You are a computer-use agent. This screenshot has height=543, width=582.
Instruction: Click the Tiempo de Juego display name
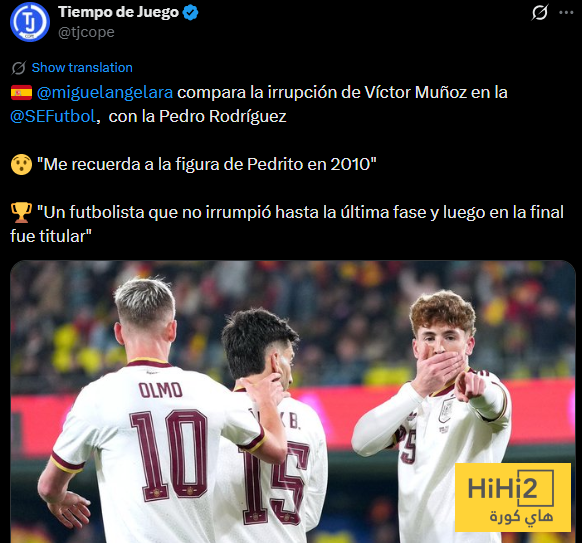pyautogui.click(x=118, y=12)
